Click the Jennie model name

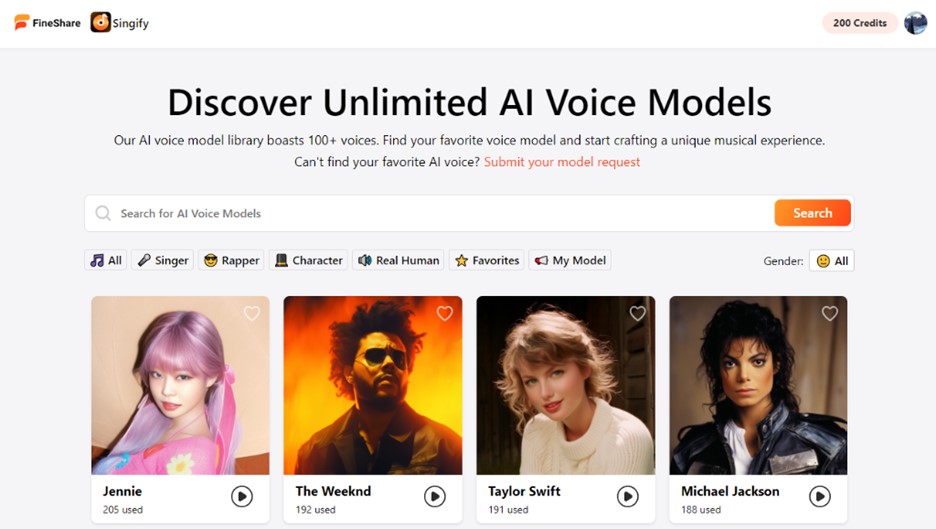coord(122,491)
